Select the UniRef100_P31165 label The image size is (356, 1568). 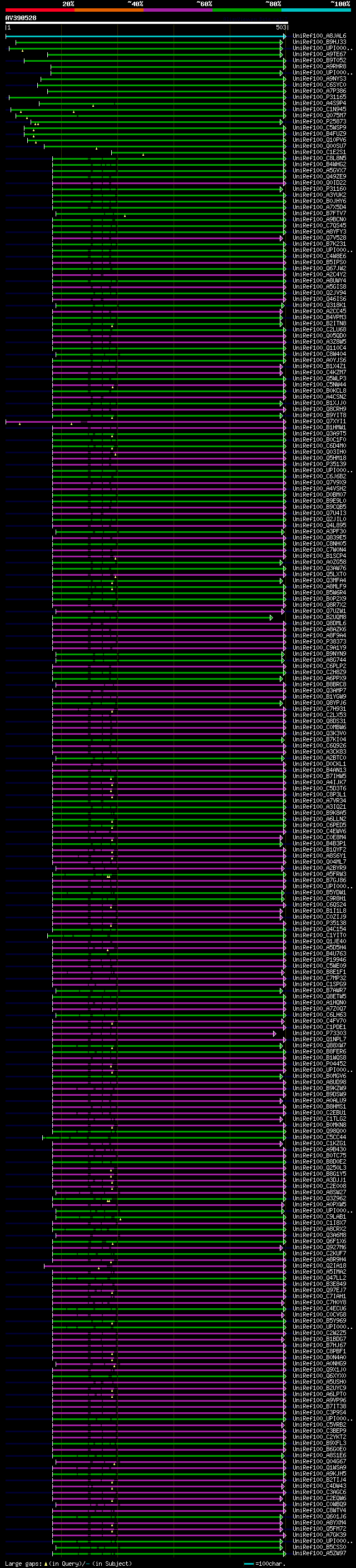(x=319, y=97)
